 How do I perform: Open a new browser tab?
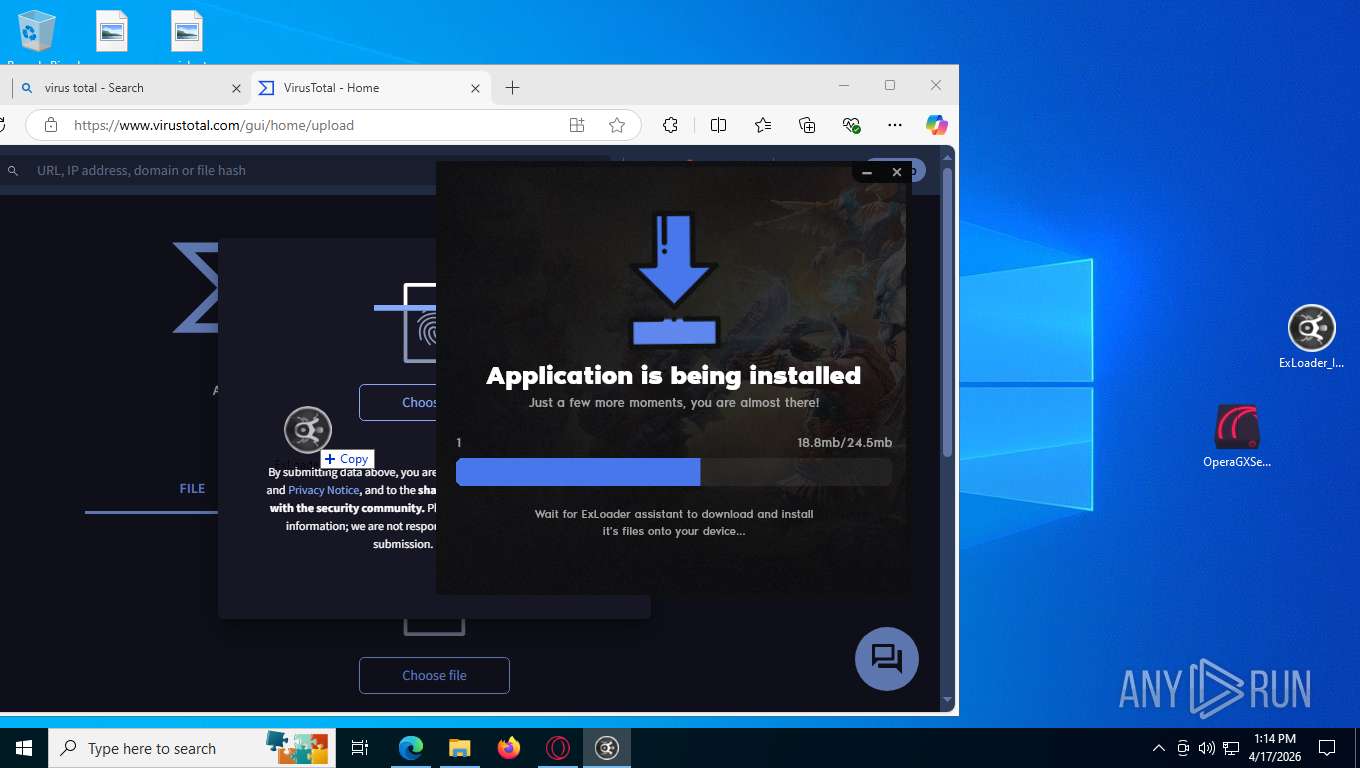[512, 88]
